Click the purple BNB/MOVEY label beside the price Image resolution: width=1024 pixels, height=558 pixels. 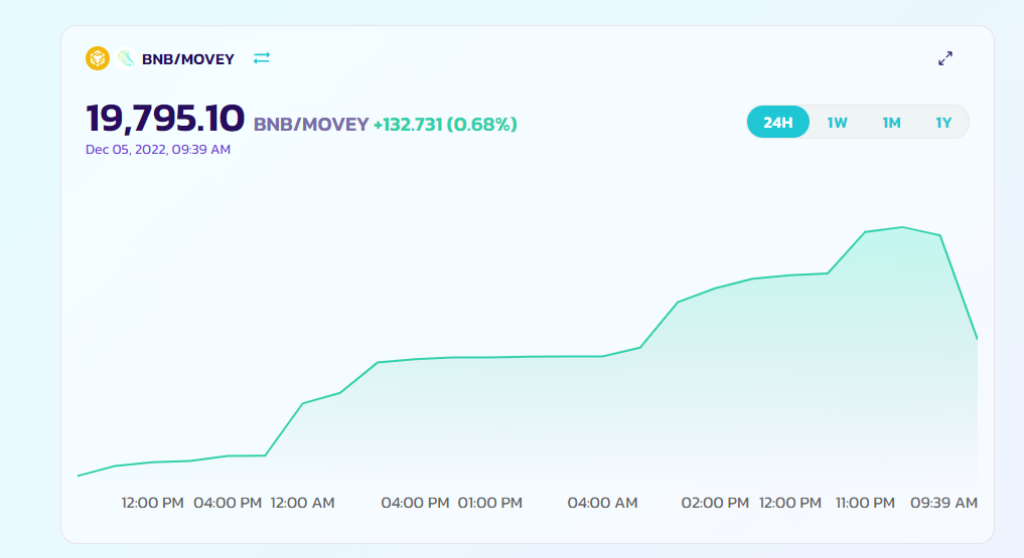[x=311, y=125]
